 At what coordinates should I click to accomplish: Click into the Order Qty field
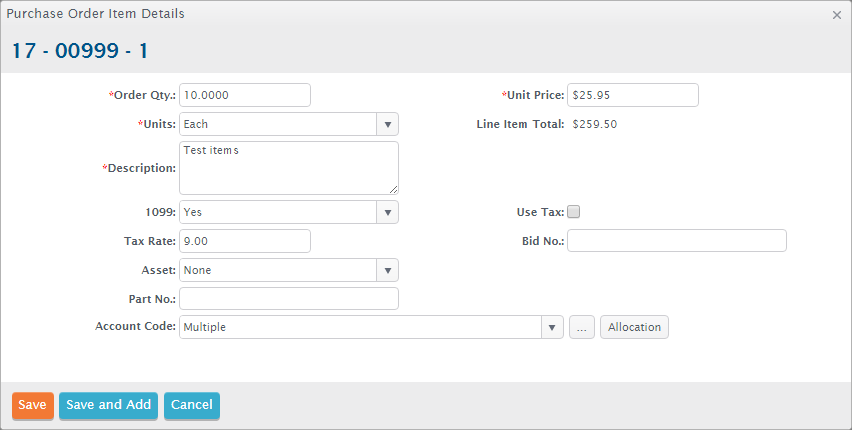click(244, 95)
